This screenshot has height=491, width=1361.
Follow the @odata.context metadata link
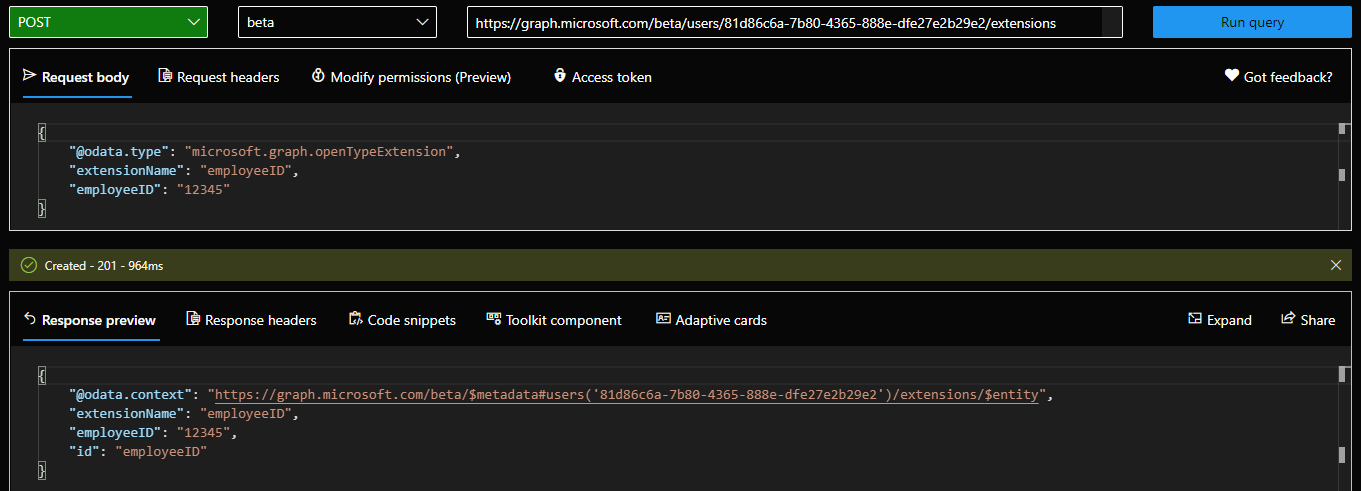pos(628,395)
